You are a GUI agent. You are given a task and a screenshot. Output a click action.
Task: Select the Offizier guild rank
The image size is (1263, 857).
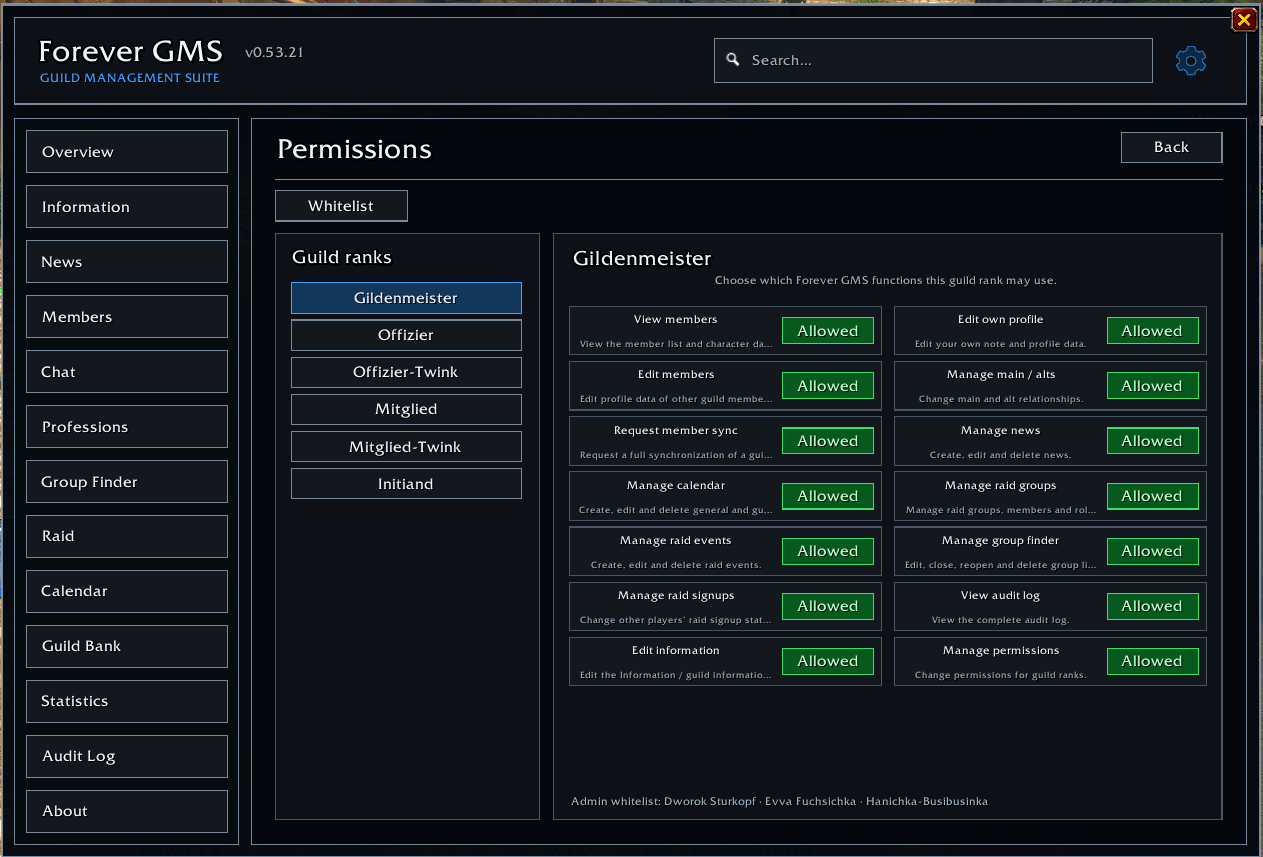click(406, 335)
